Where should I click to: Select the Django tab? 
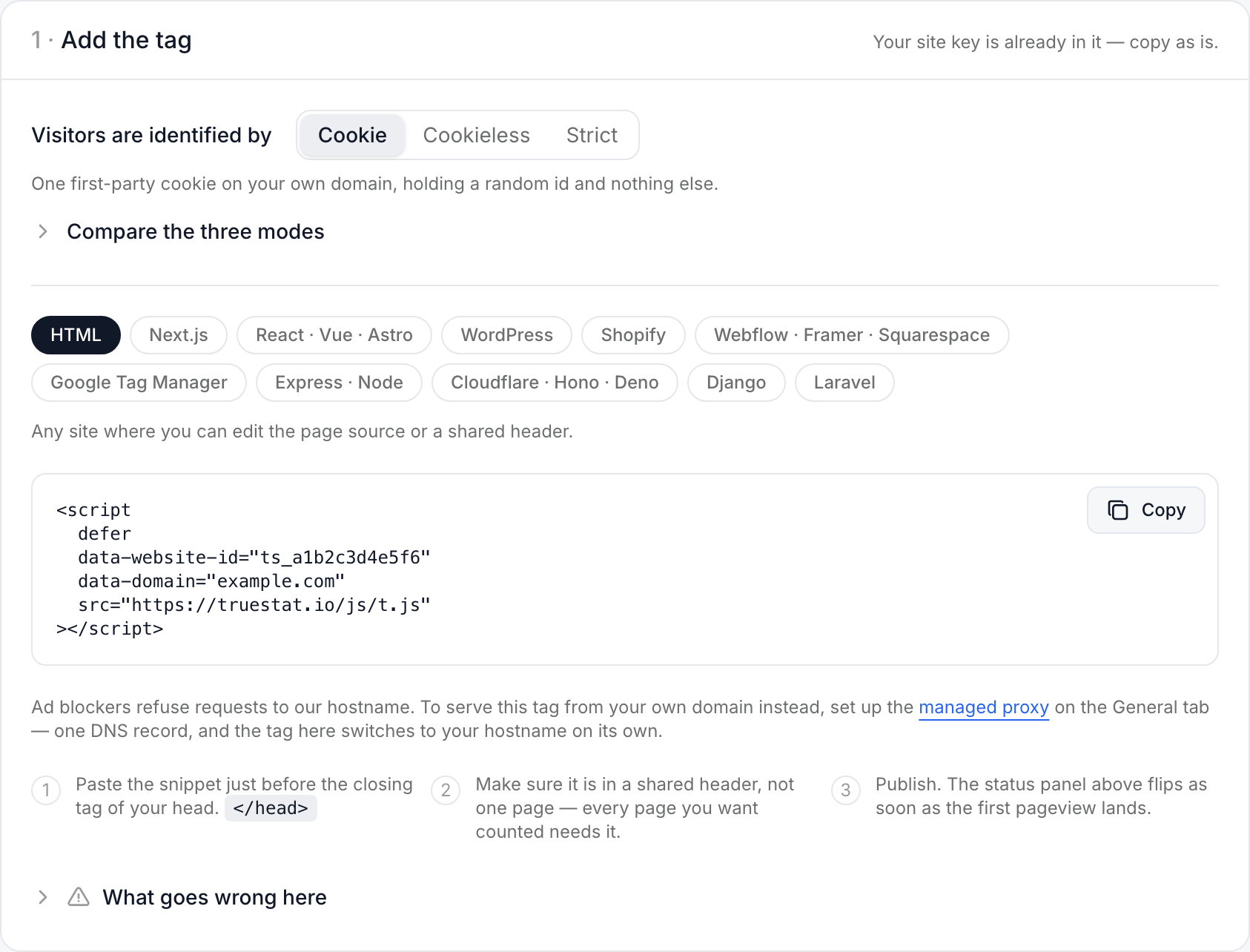736,383
